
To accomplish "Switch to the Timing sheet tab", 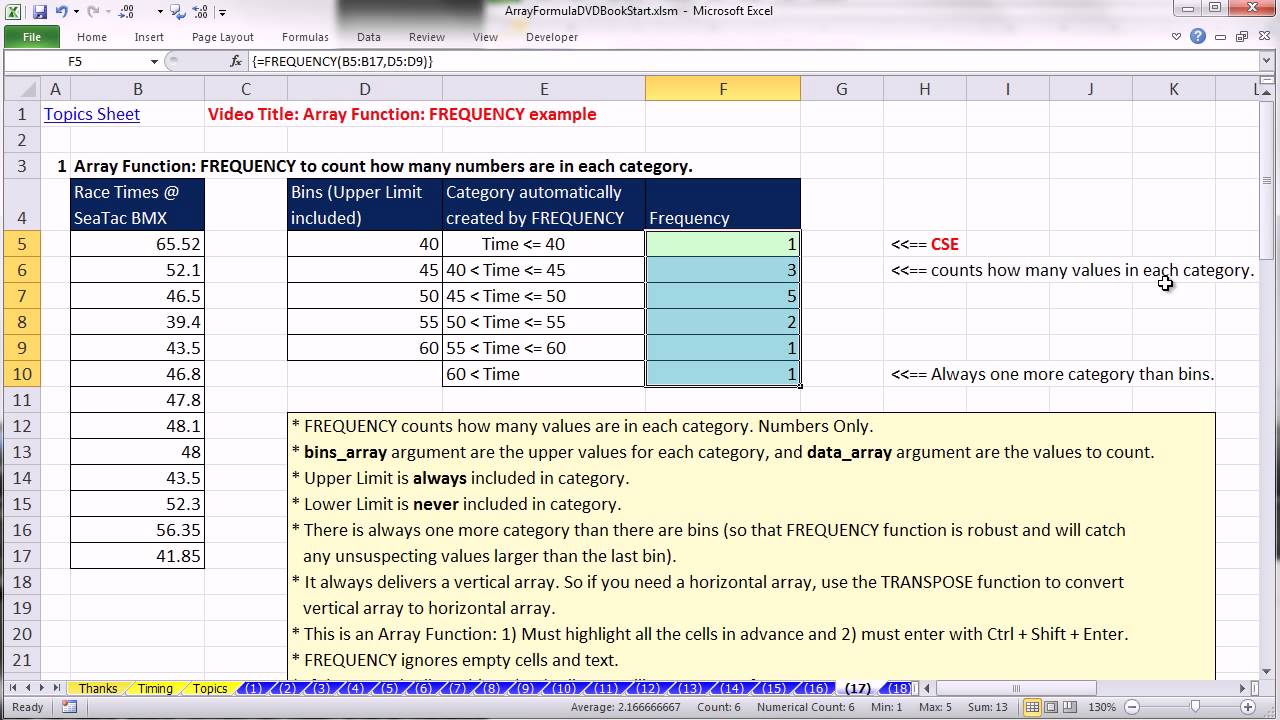I will (x=155, y=689).
